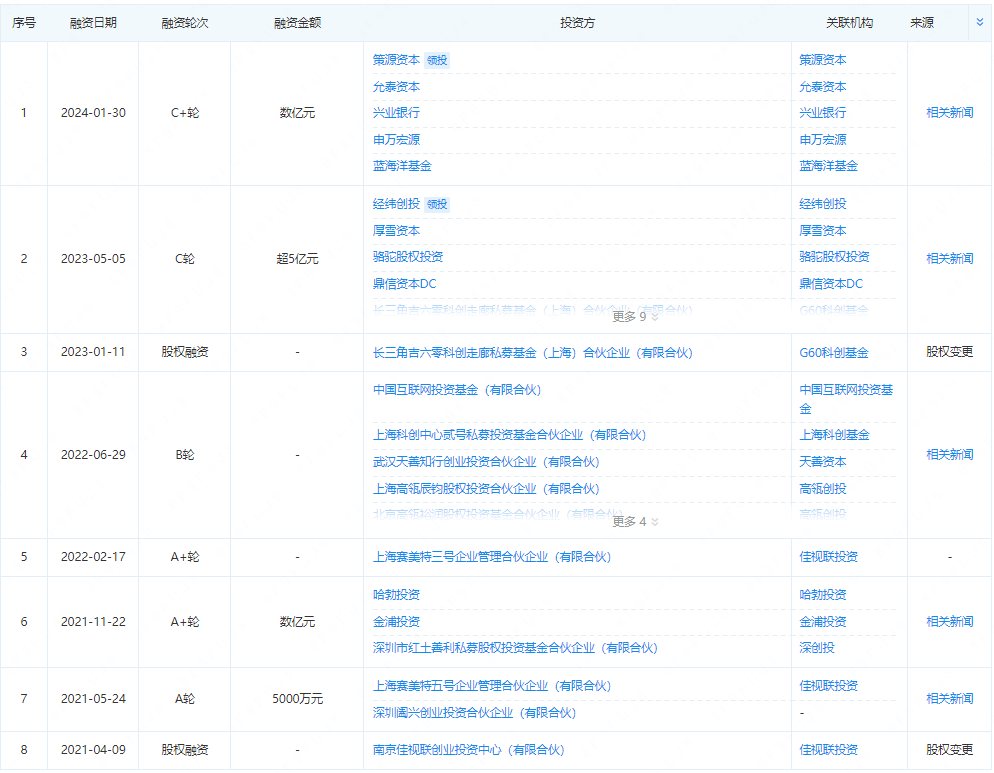
Task: Open 中国互联网投资基金 in the 关联机构 column
Action: 846,399
